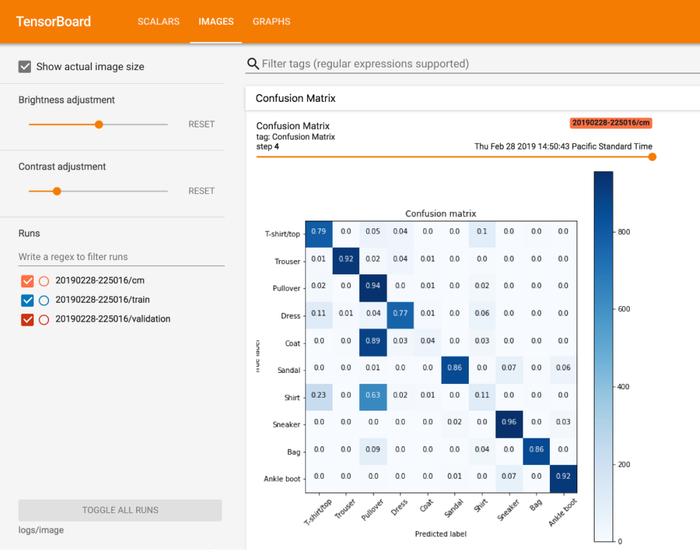The width and height of the screenshot is (700, 552).
Task: Click the Contrast adjustment slider handle
Action: point(57,191)
